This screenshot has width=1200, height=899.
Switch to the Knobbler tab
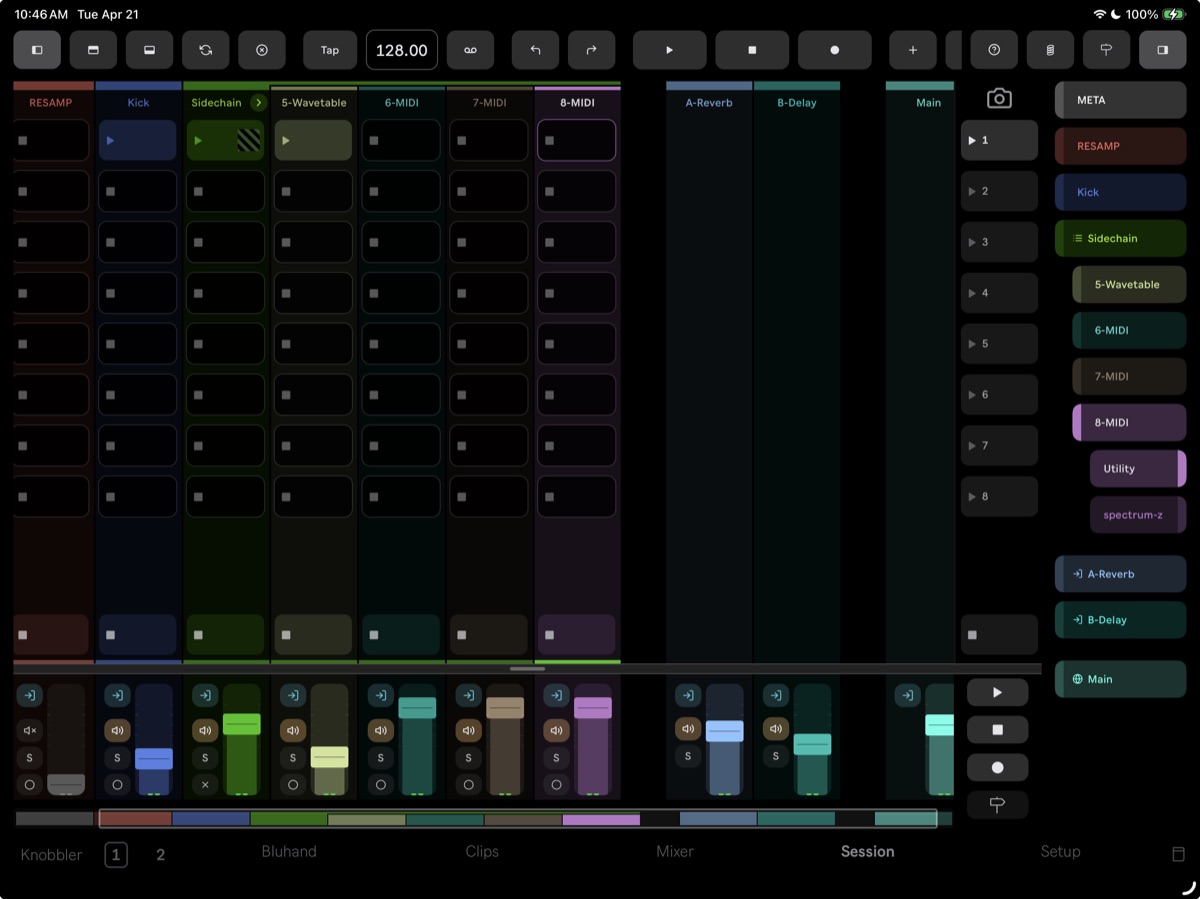click(52, 855)
